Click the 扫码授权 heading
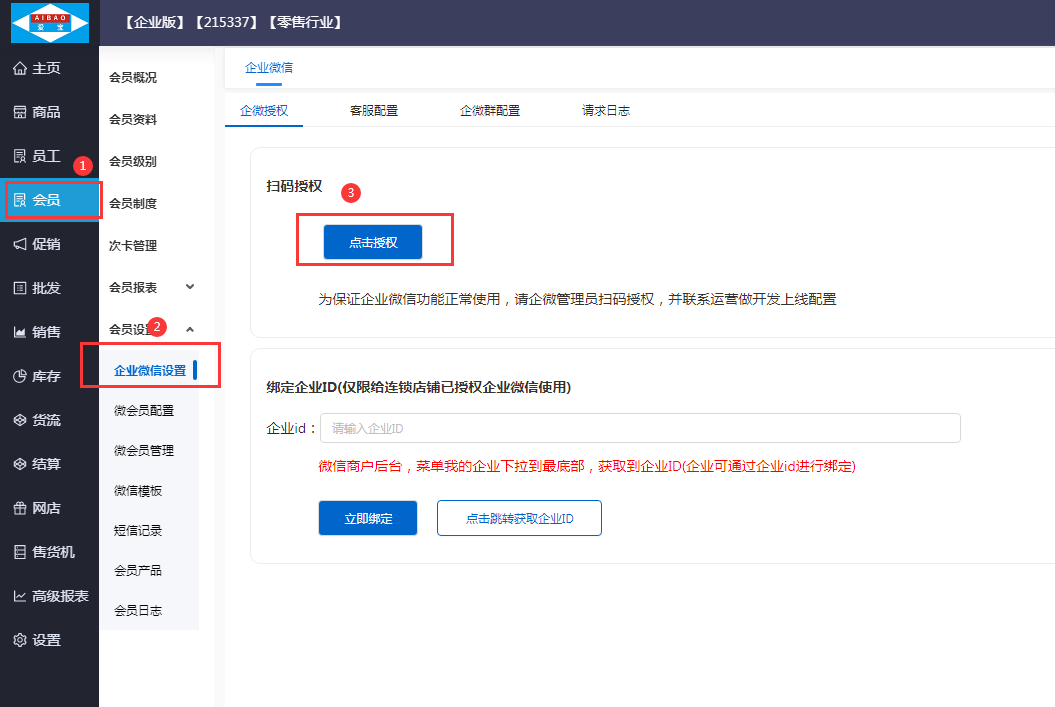 point(294,186)
